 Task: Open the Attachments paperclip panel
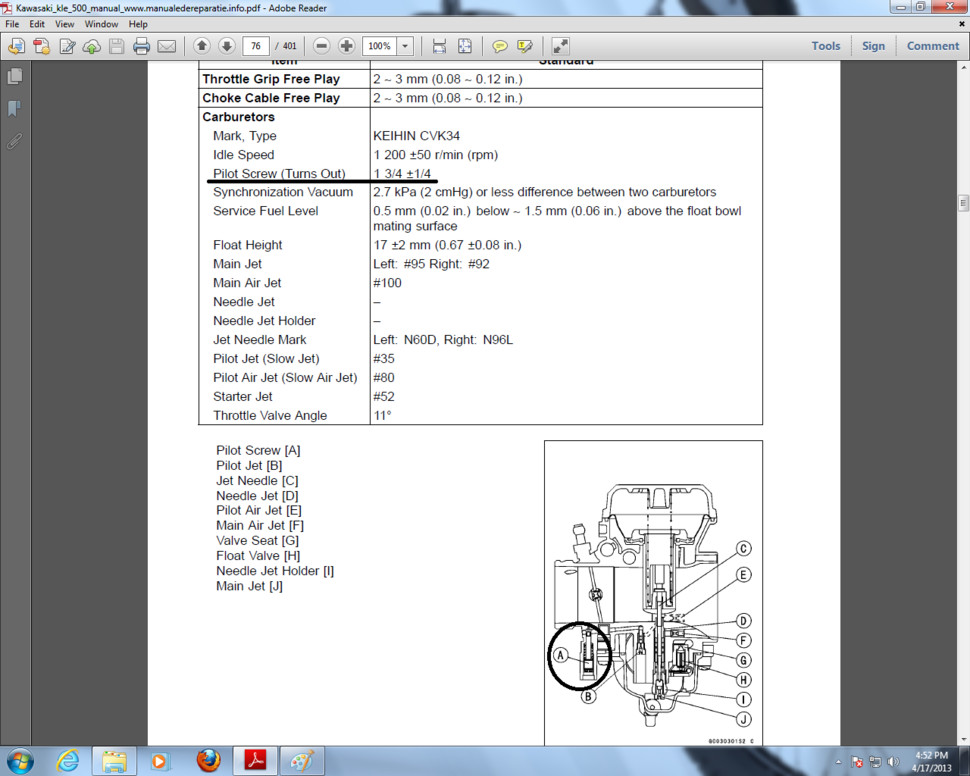pos(14,142)
